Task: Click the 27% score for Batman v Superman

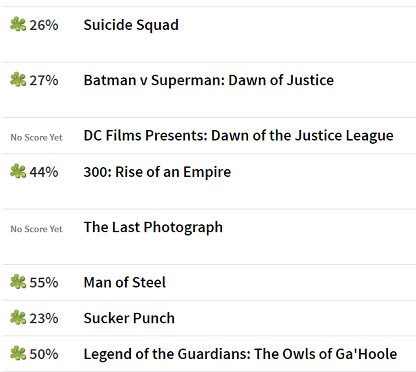Action: click(44, 81)
